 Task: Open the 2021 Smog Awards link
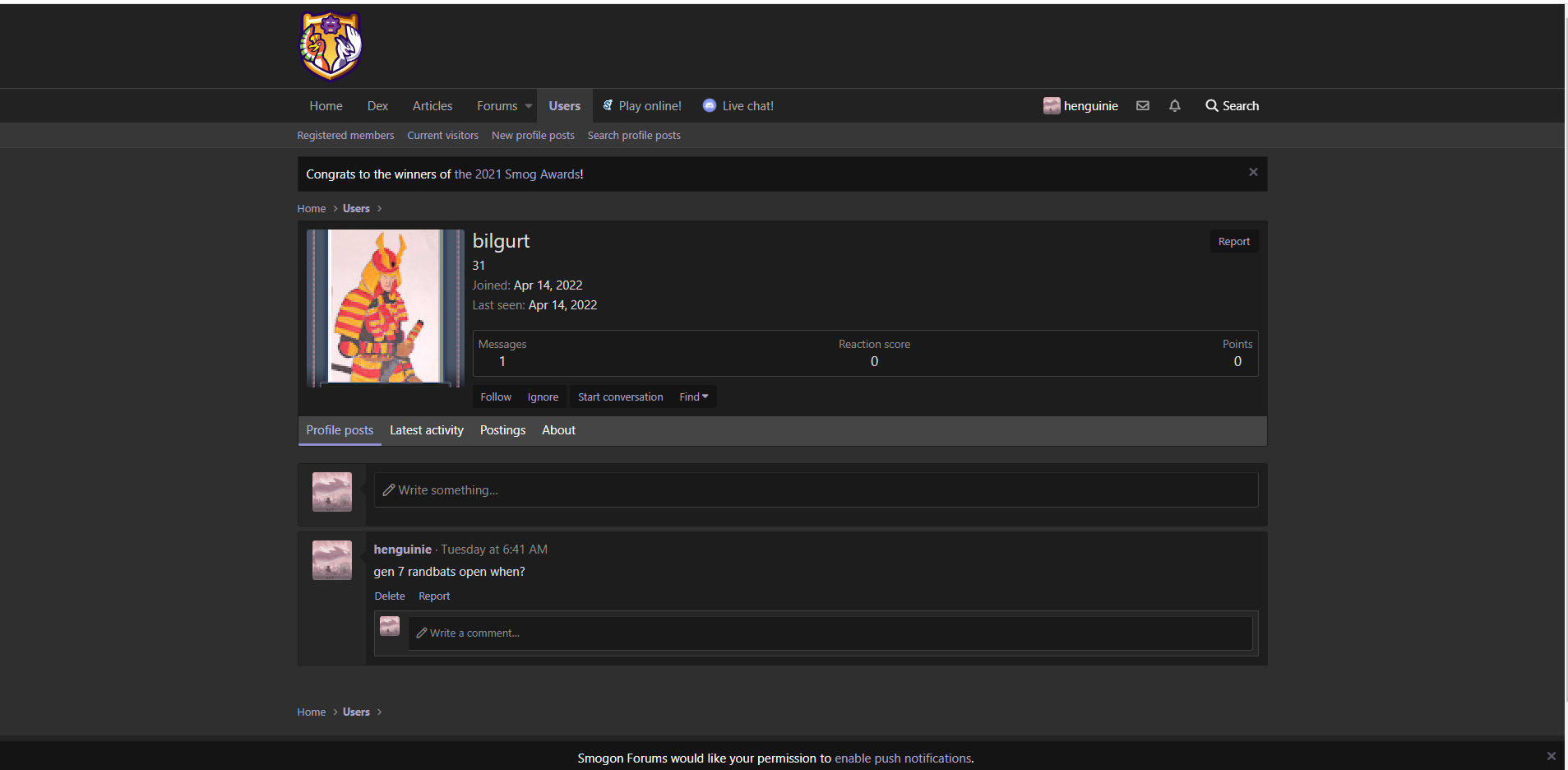coord(517,174)
